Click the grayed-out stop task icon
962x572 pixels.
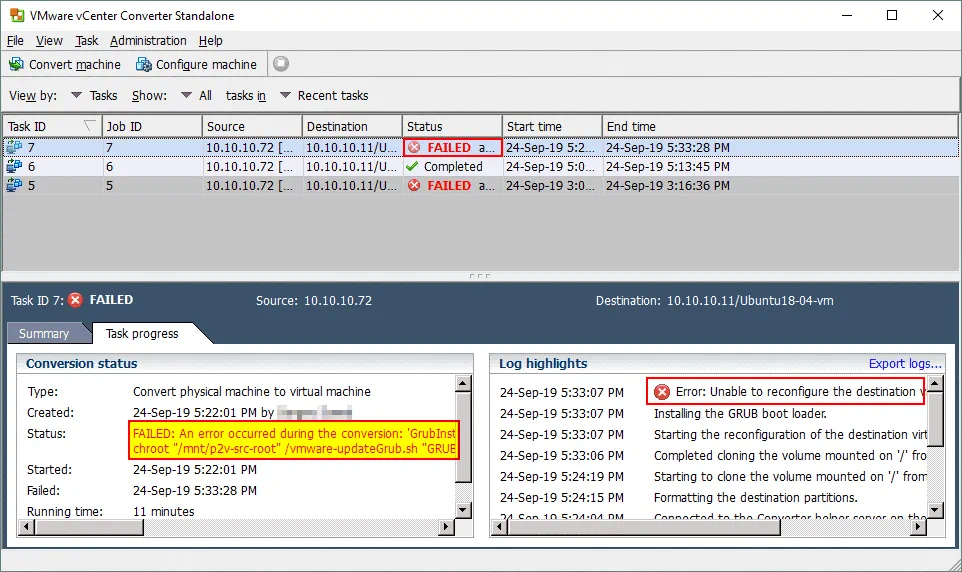click(281, 64)
